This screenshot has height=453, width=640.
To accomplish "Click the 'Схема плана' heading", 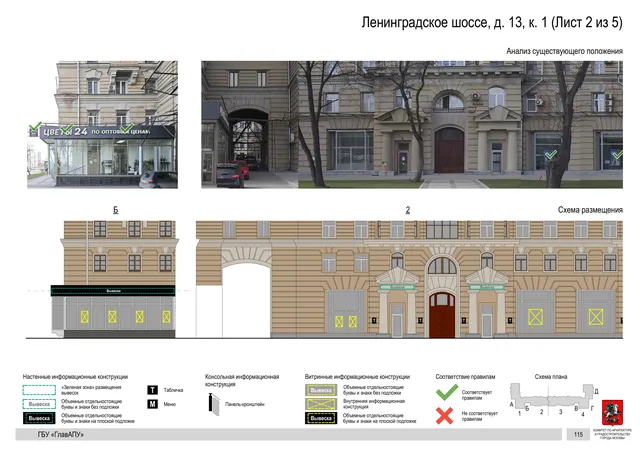I will 551,377.
